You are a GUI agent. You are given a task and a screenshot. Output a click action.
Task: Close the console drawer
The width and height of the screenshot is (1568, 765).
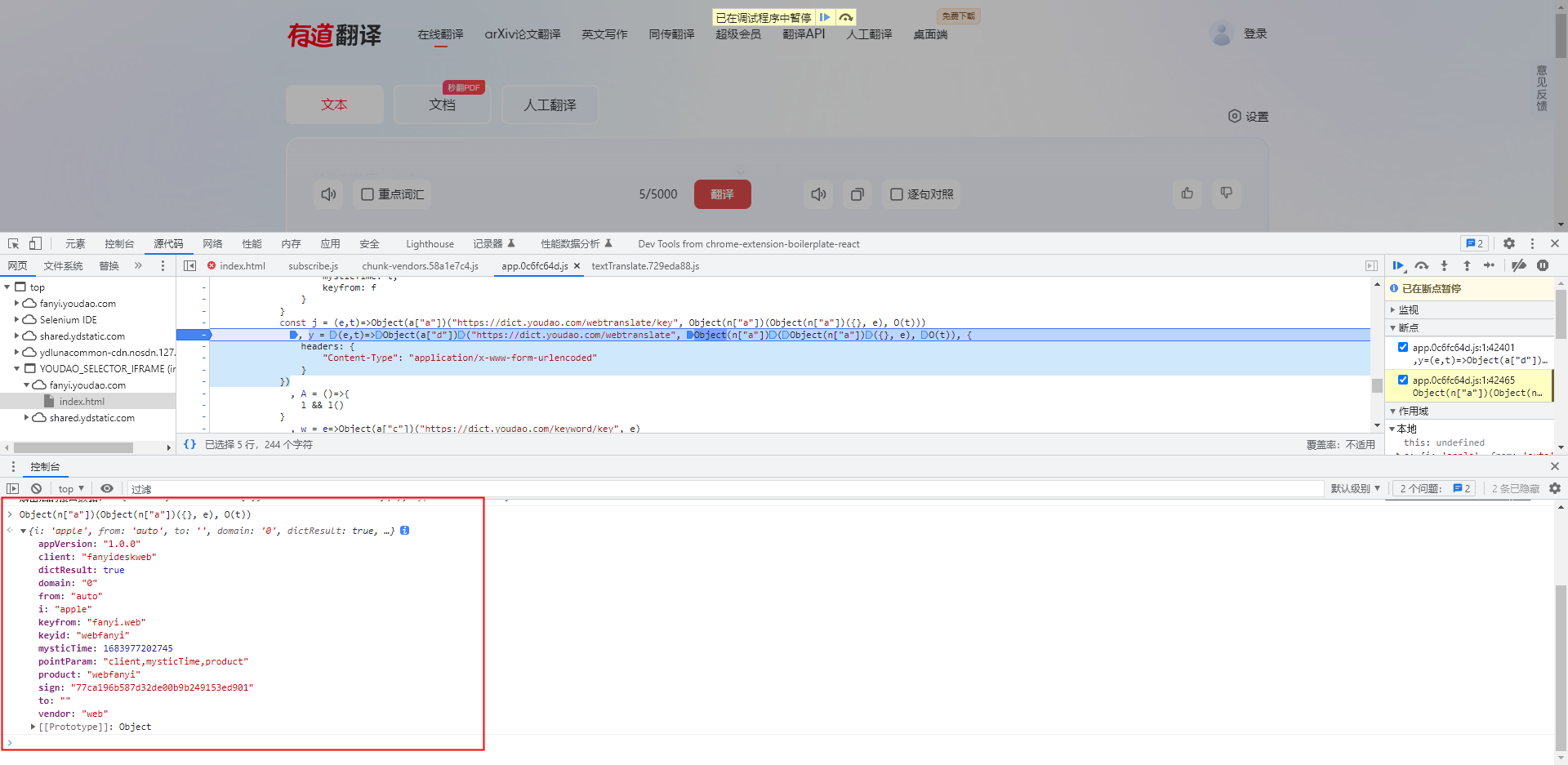(1555, 466)
